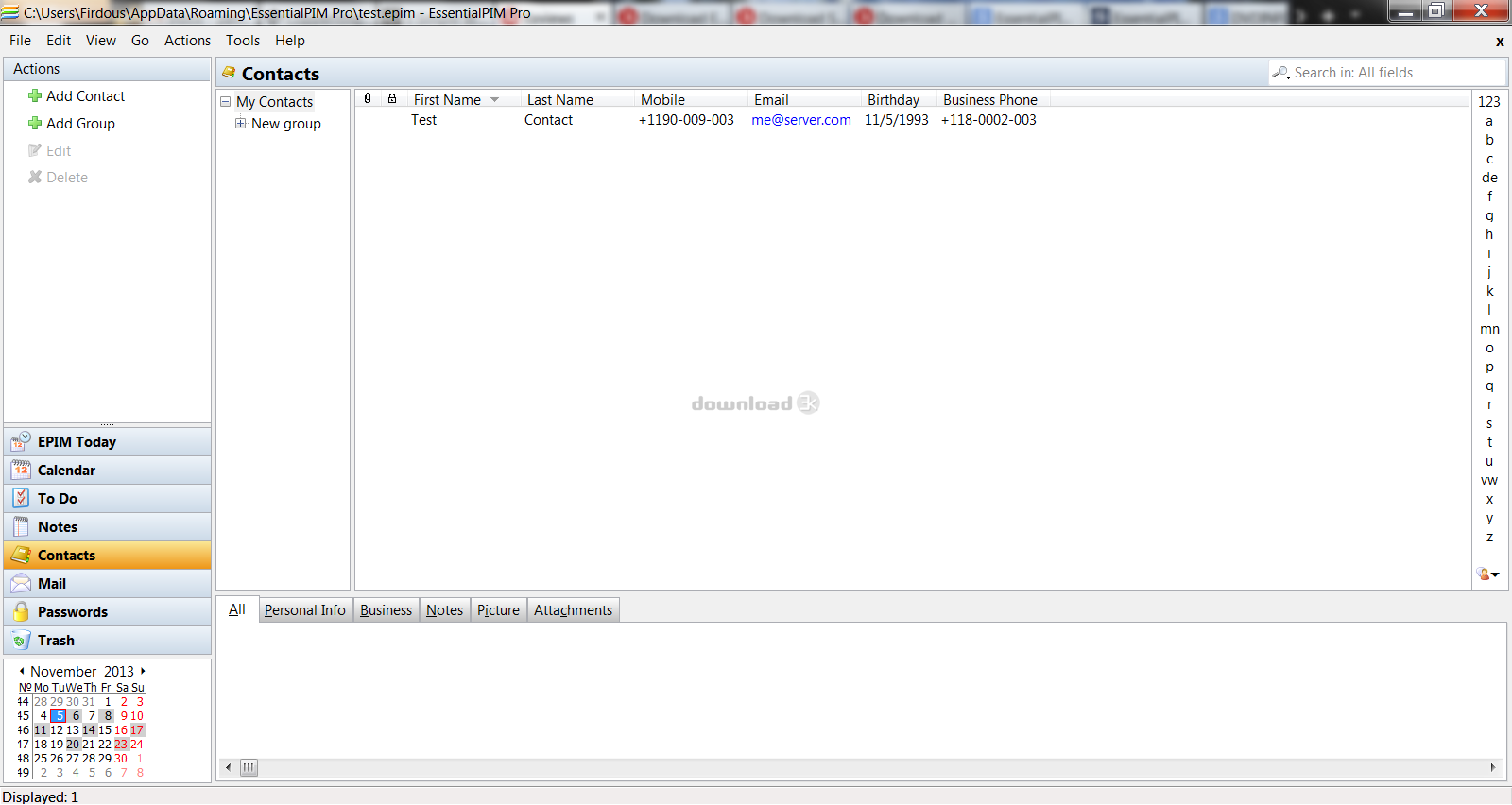Open the Tools menu

(x=242, y=41)
